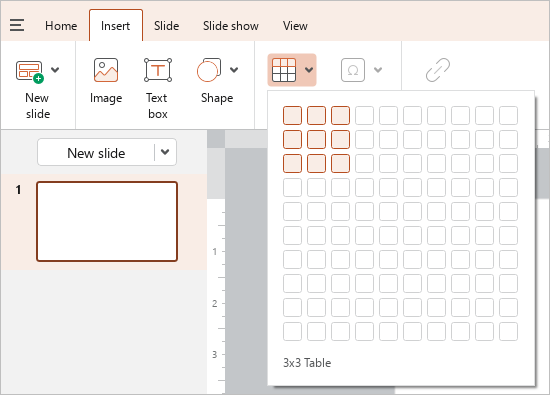Expand the Shape dropdown arrow
Image resolution: width=550 pixels, height=395 pixels.
234,69
